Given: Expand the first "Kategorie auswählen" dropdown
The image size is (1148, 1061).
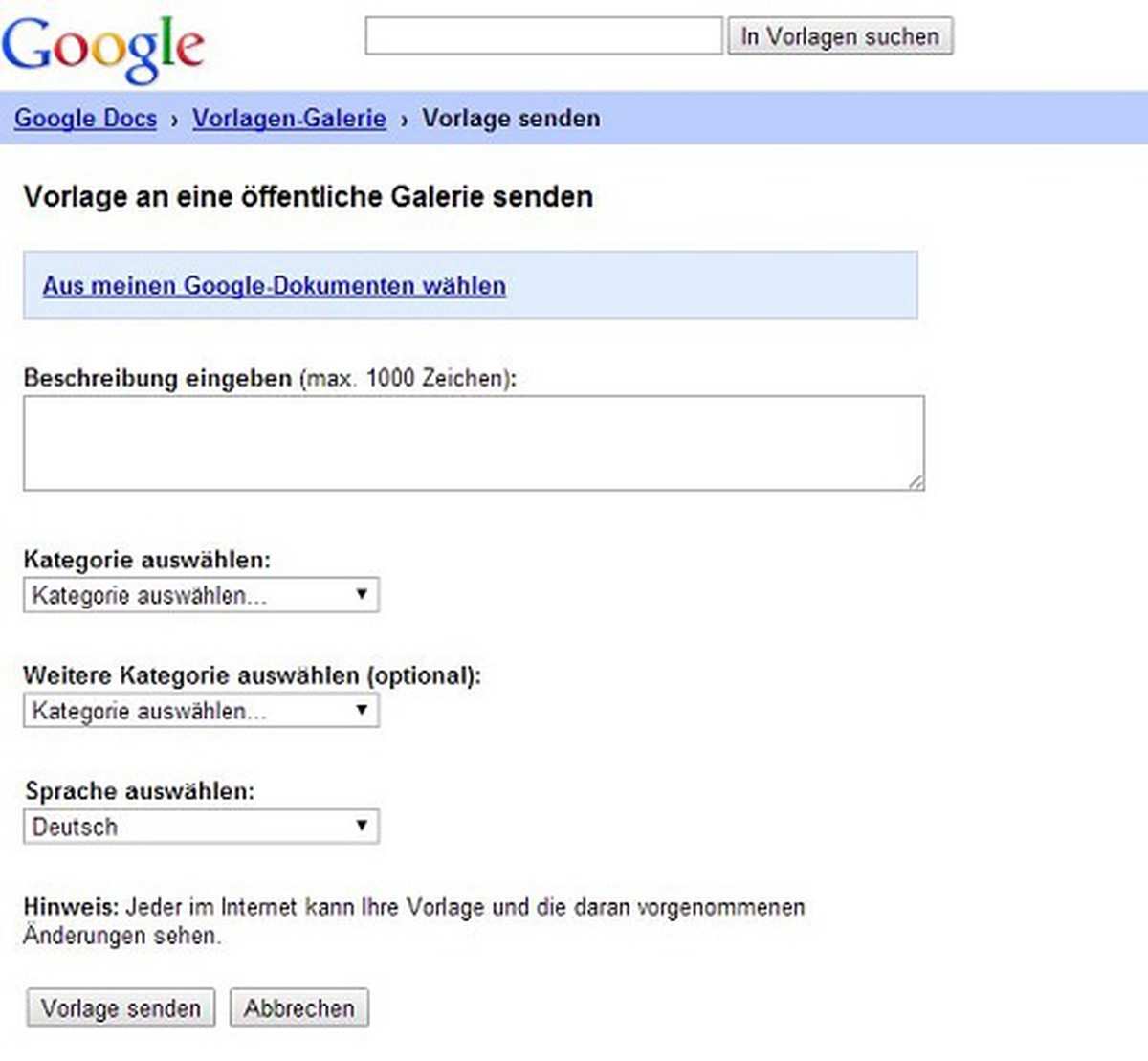Looking at the screenshot, I should point(201,595).
